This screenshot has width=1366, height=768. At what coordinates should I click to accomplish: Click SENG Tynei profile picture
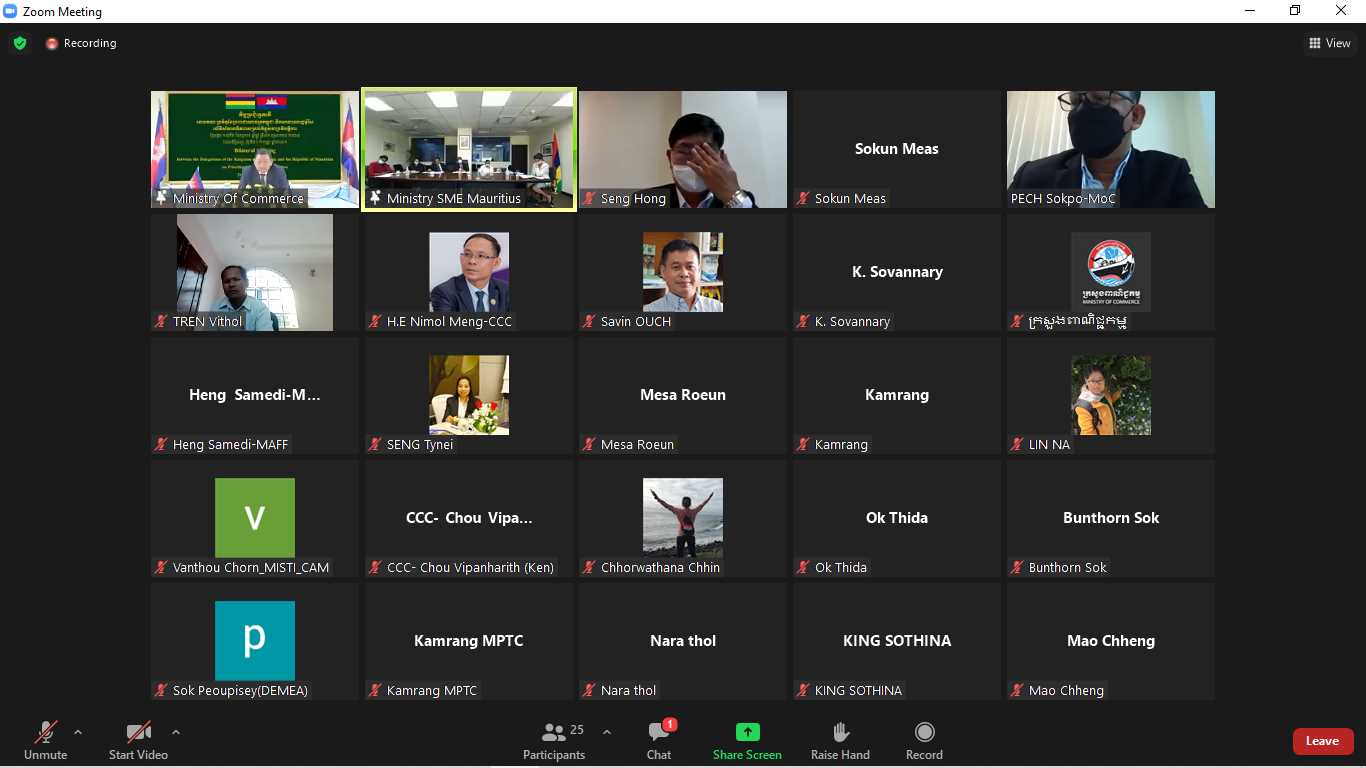click(469, 395)
